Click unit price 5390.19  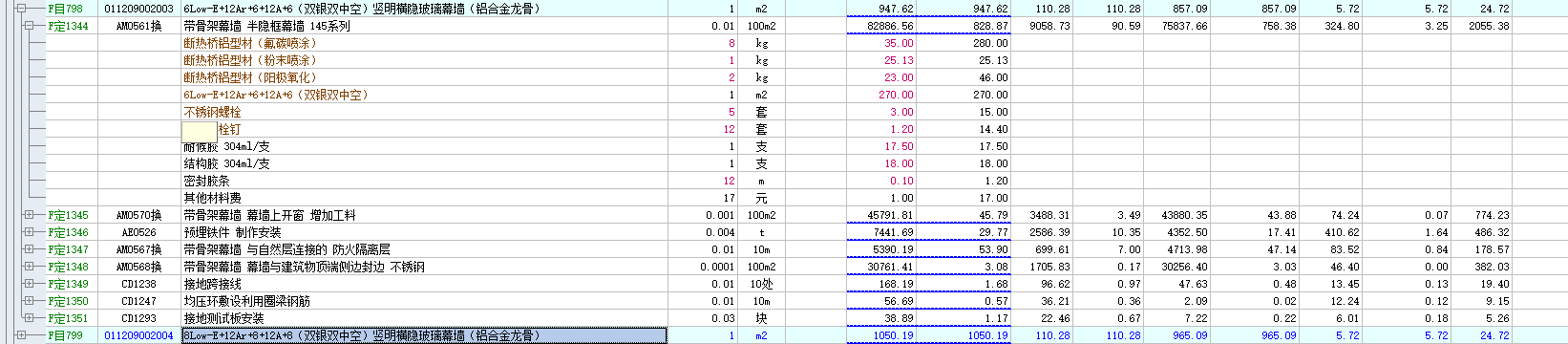(893, 249)
